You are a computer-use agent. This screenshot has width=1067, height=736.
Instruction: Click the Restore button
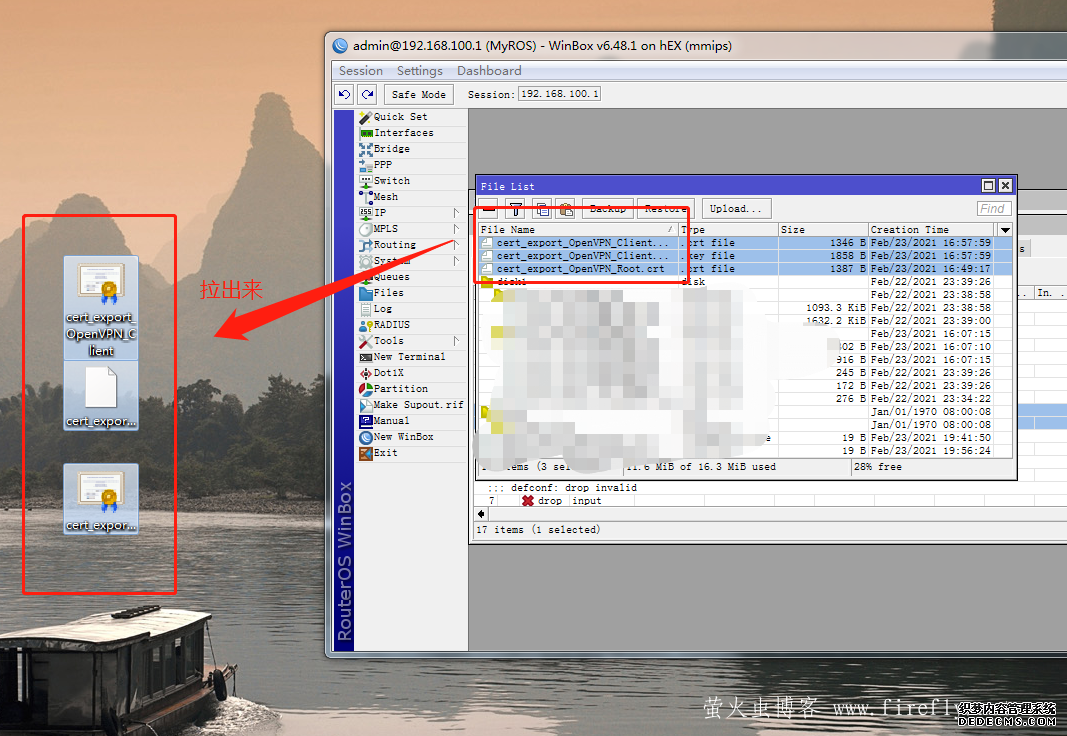pyautogui.click(x=665, y=209)
